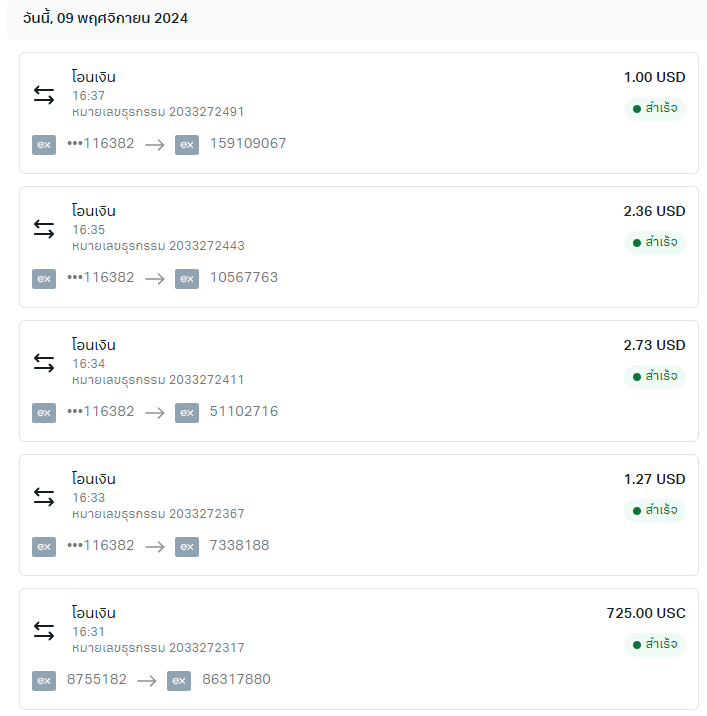Click transfer arrows icon for 1.00 USD transaction
707x716 pixels.
point(44,95)
